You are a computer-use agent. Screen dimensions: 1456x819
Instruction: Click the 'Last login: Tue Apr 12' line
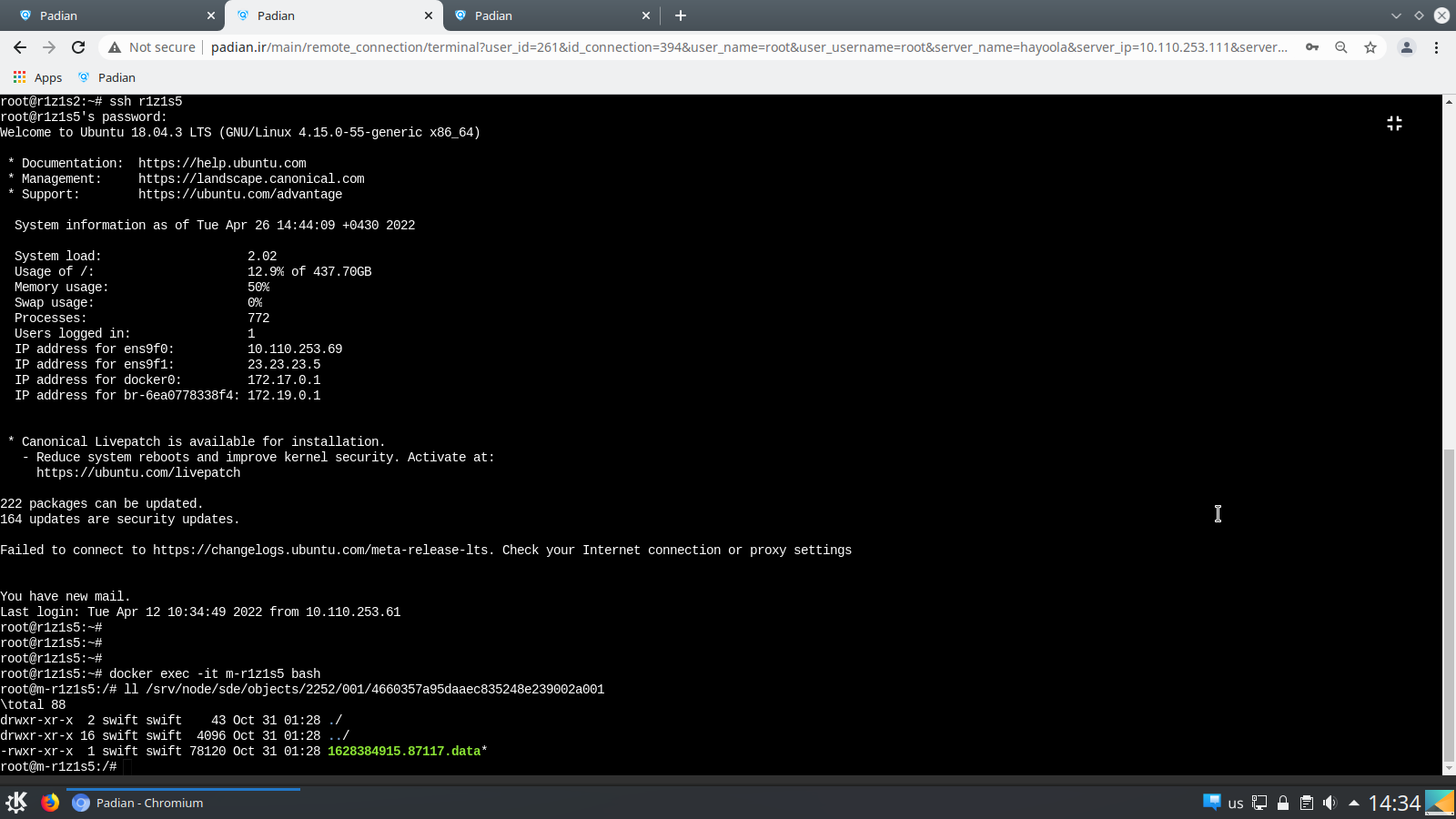(x=200, y=612)
